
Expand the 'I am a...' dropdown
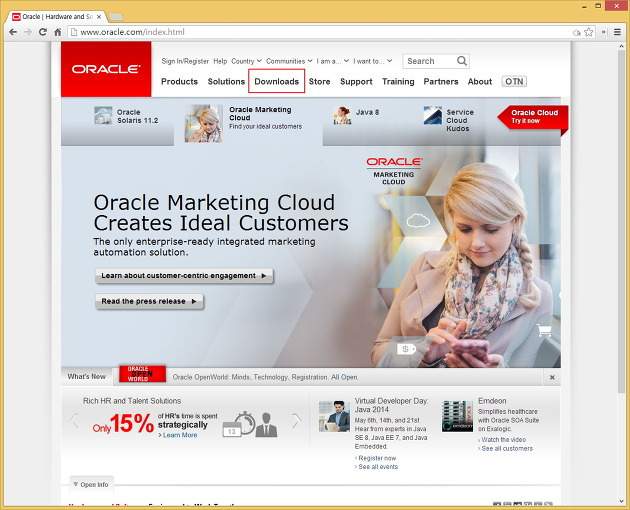tap(333, 61)
